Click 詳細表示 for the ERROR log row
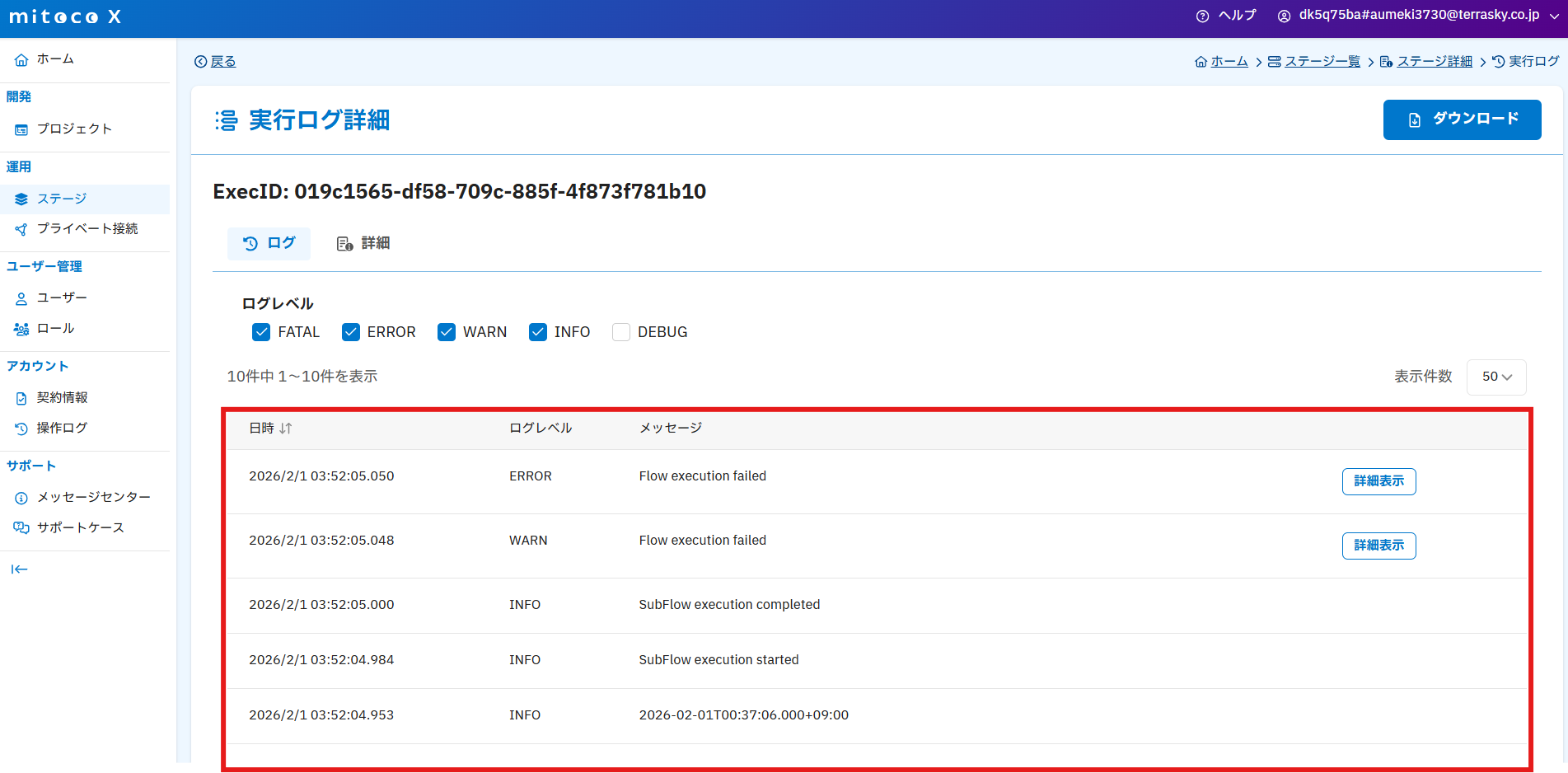 (x=1378, y=481)
